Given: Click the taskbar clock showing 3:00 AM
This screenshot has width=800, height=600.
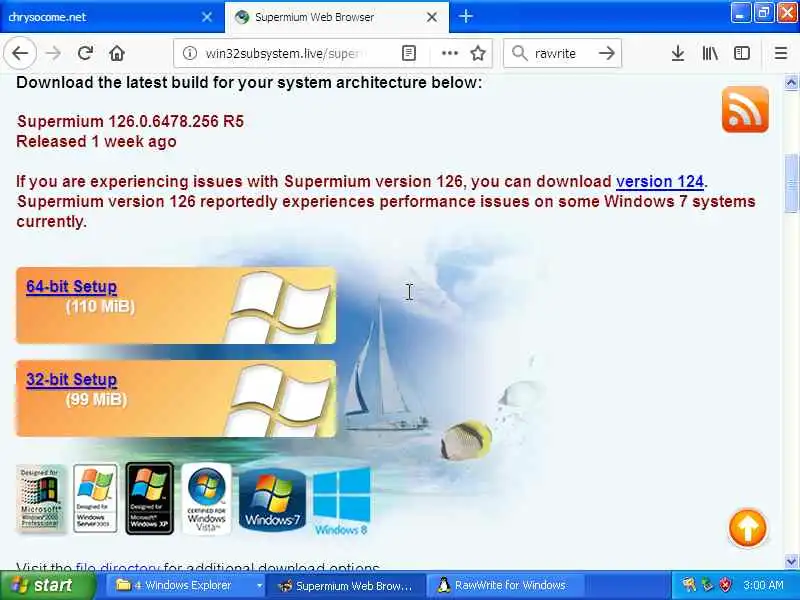Looking at the screenshot, I should tap(763, 585).
